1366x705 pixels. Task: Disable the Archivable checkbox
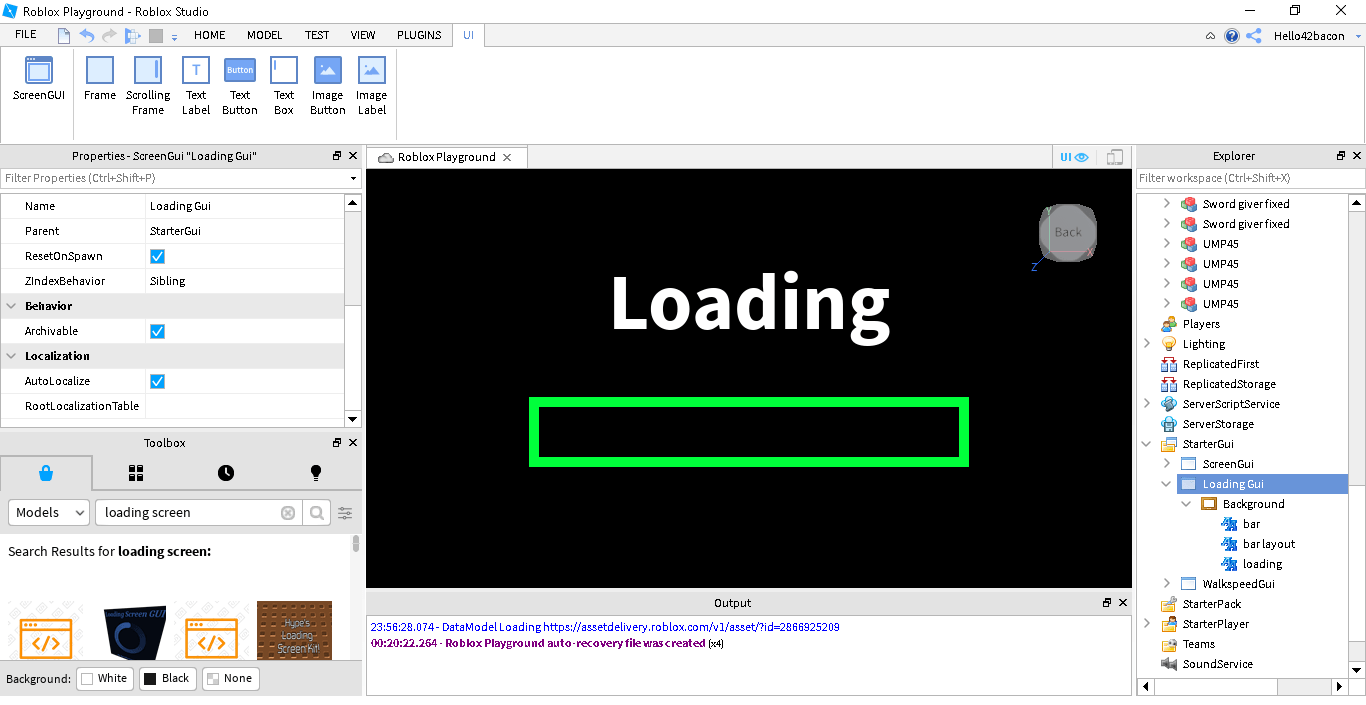point(157,331)
